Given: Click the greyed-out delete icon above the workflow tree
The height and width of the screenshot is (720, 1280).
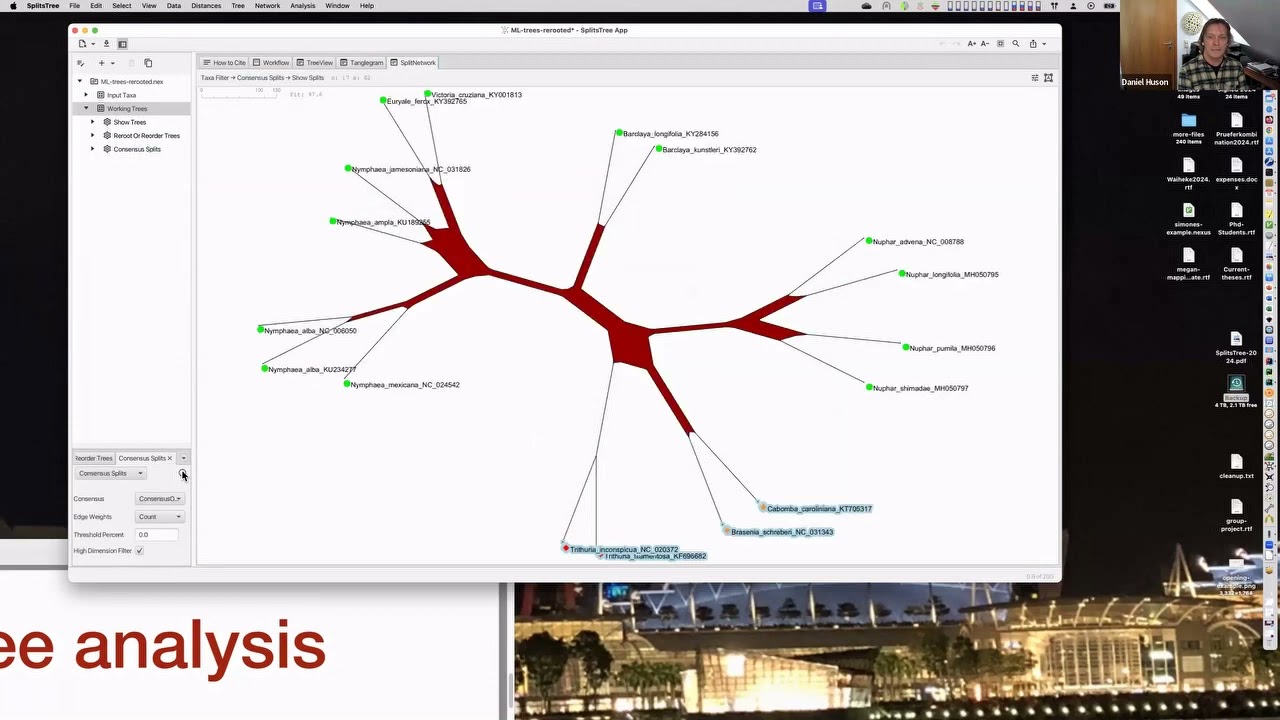Looking at the screenshot, I should 131,63.
